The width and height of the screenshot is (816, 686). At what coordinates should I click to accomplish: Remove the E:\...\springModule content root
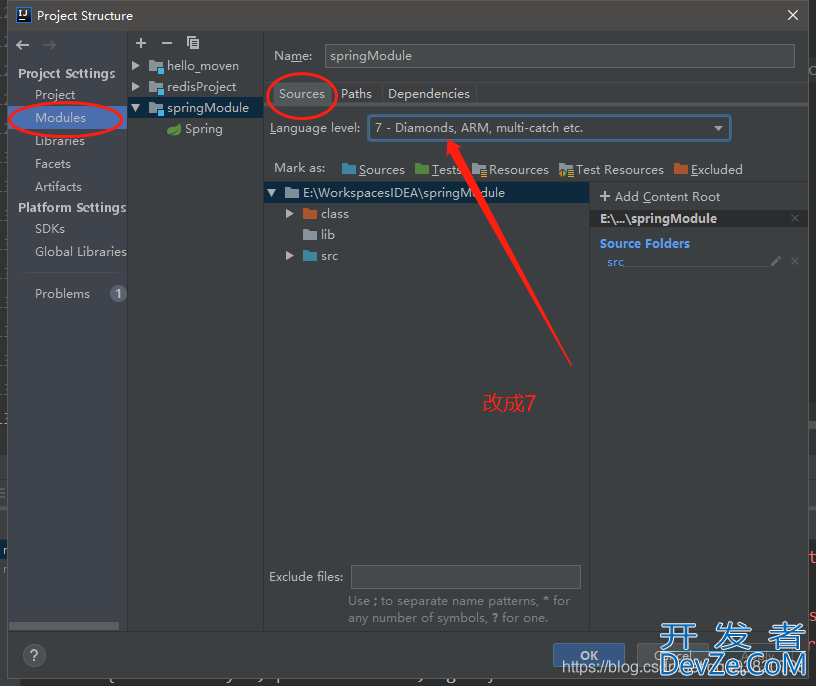click(795, 219)
